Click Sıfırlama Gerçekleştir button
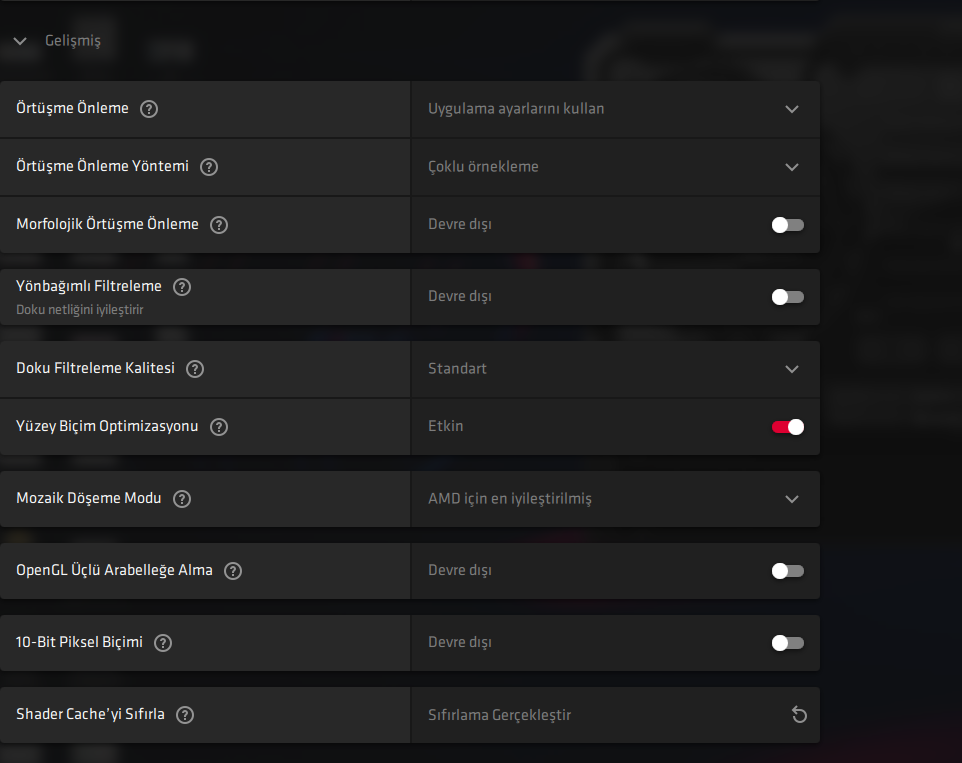 click(500, 715)
